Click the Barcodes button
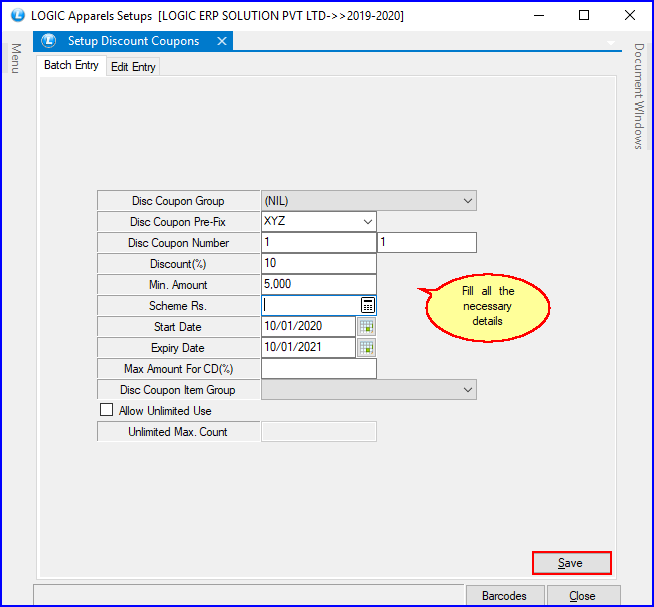 (504, 596)
